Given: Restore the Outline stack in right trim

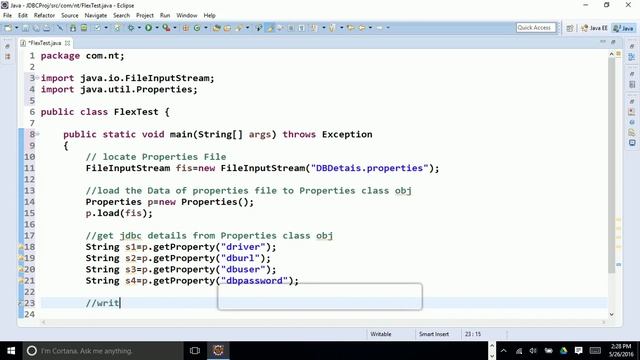Looking at the screenshot, I should pyautogui.click(x=632, y=46).
